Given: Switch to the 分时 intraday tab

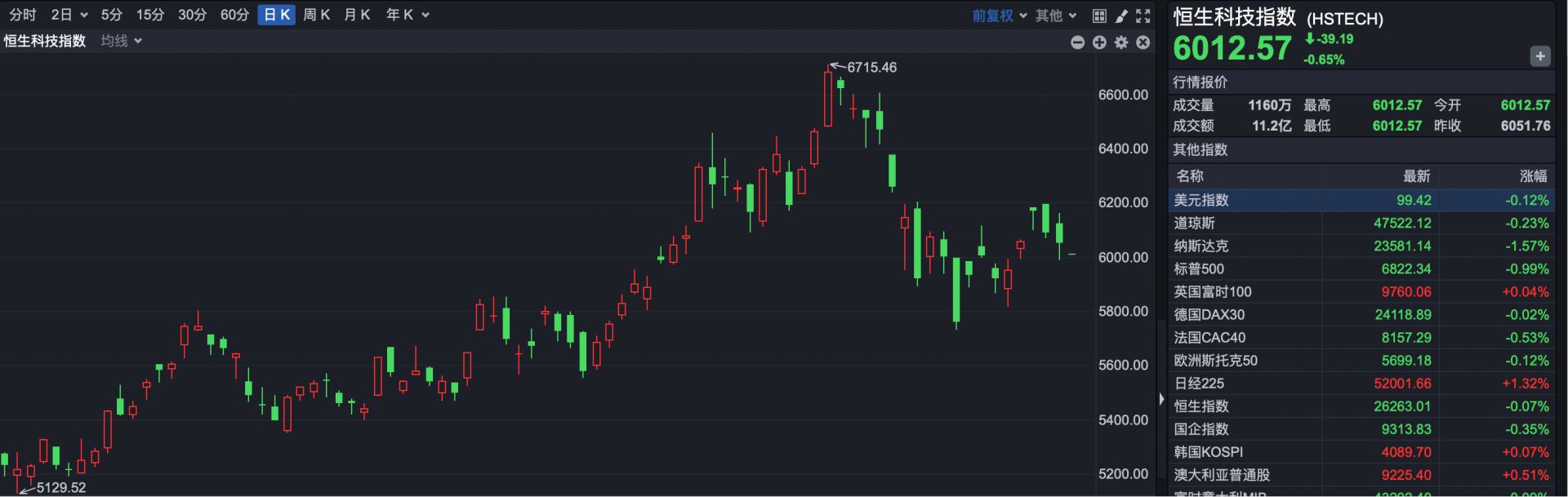Looking at the screenshot, I should click(x=22, y=15).
